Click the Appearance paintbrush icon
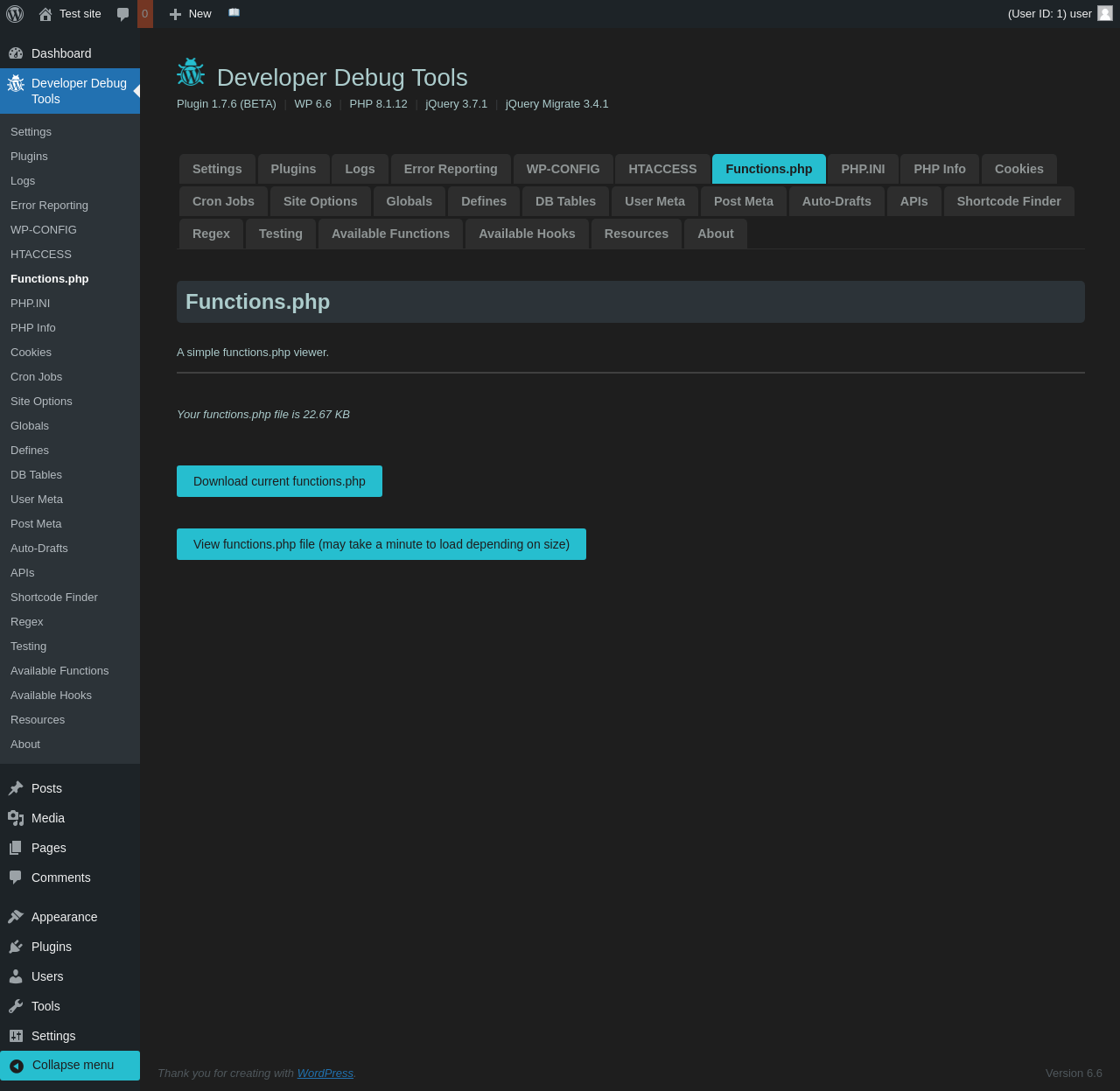The width and height of the screenshot is (1120, 1091). coord(16,917)
